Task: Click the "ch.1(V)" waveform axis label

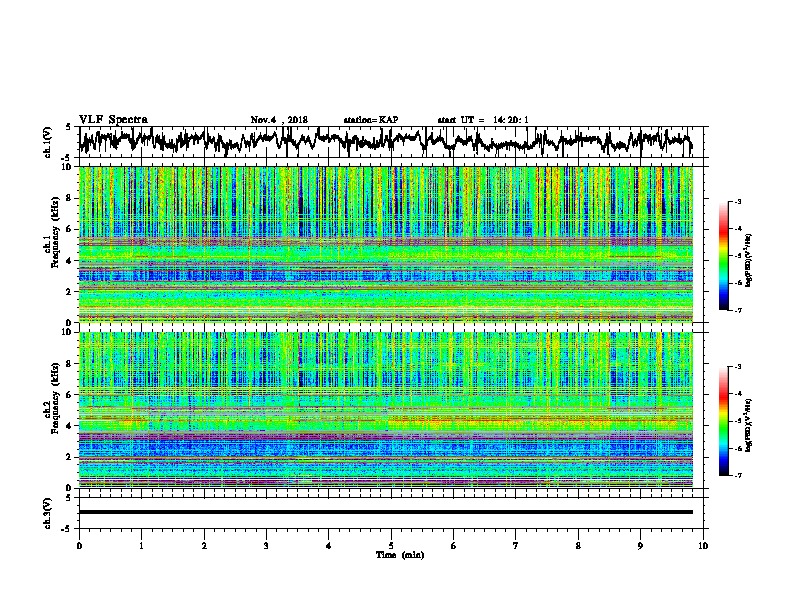Action: pos(48,142)
